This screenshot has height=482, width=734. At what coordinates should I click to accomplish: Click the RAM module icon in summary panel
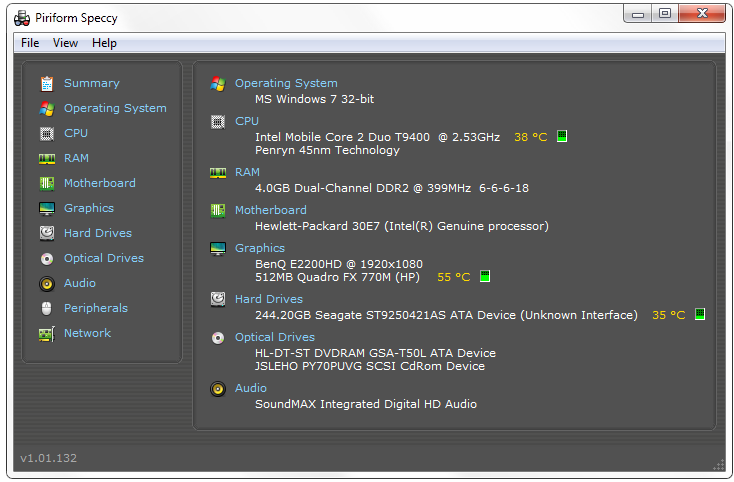(x=218, y=173)
